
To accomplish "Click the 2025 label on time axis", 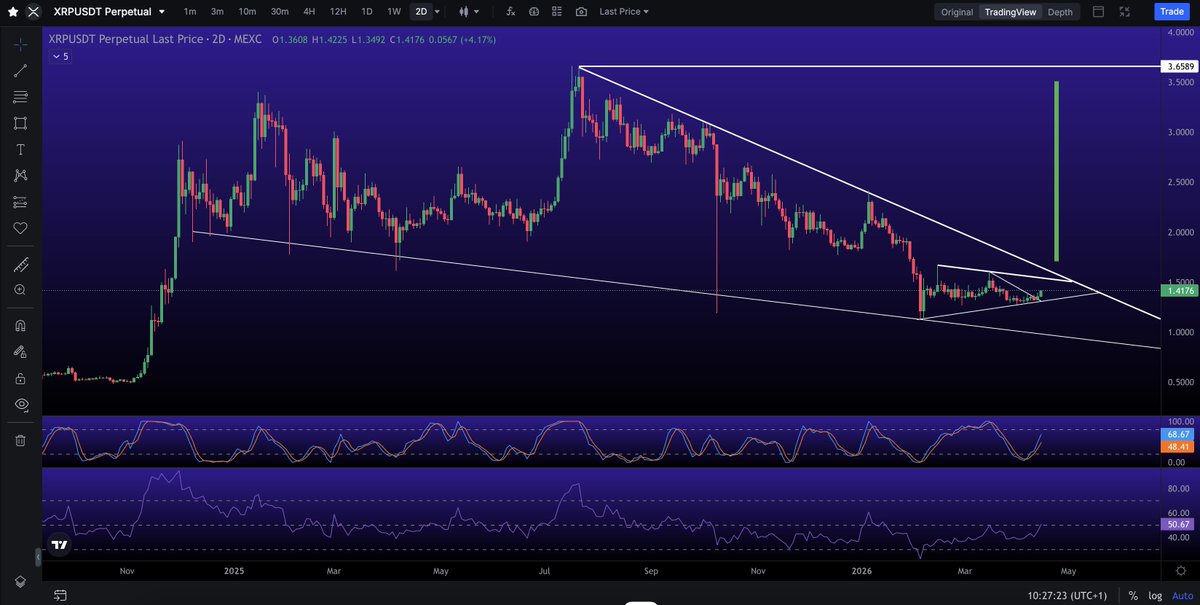I will click(234, 571).
